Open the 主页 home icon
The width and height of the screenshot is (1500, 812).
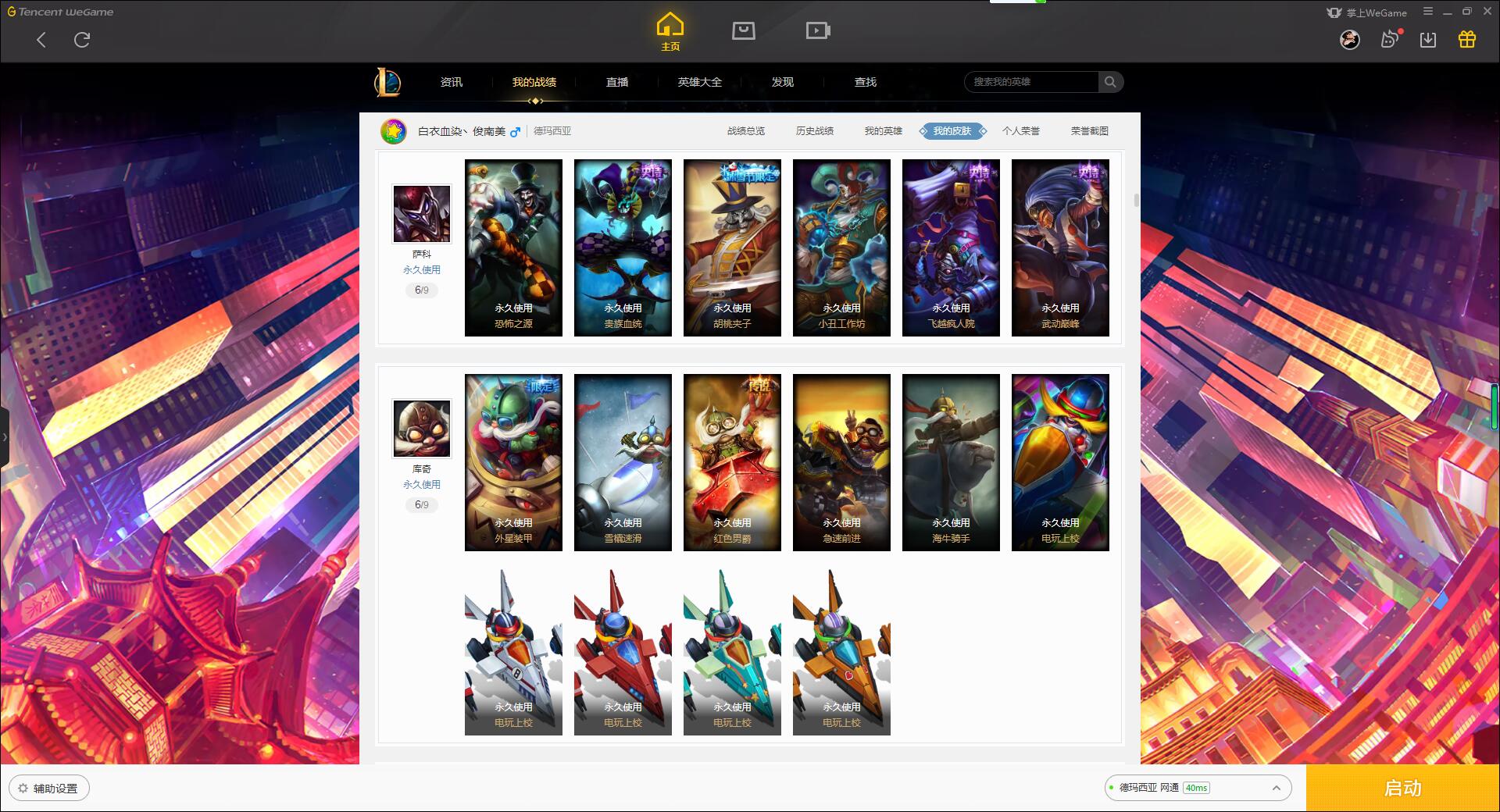click(x=670, y=32)
